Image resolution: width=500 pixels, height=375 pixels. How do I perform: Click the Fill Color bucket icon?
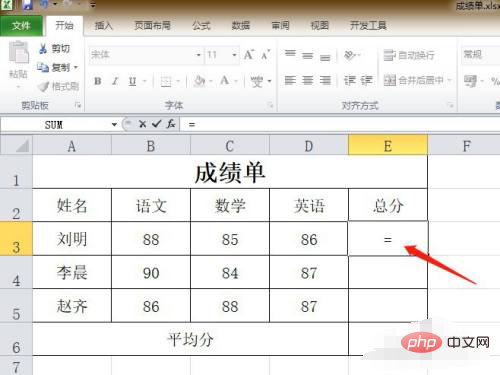tap(199, 81)
